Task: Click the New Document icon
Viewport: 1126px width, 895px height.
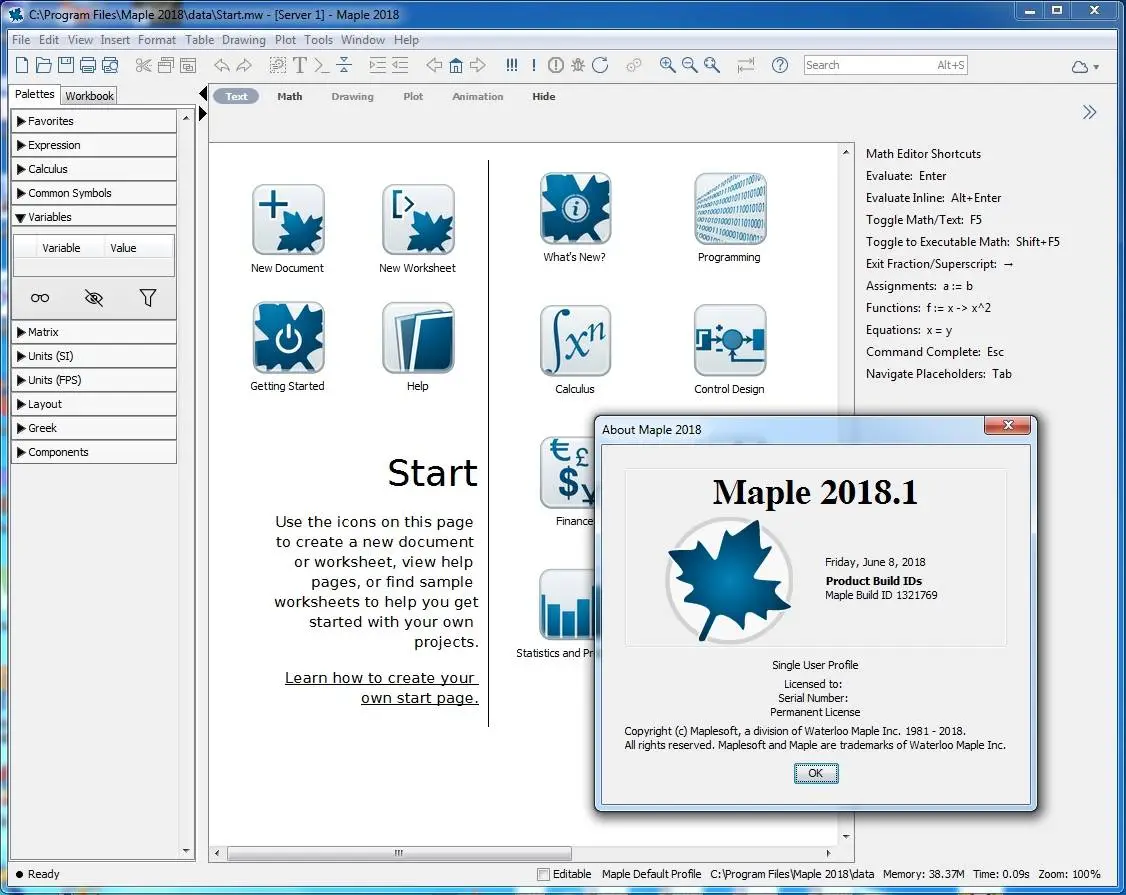Action: (288, 220)
